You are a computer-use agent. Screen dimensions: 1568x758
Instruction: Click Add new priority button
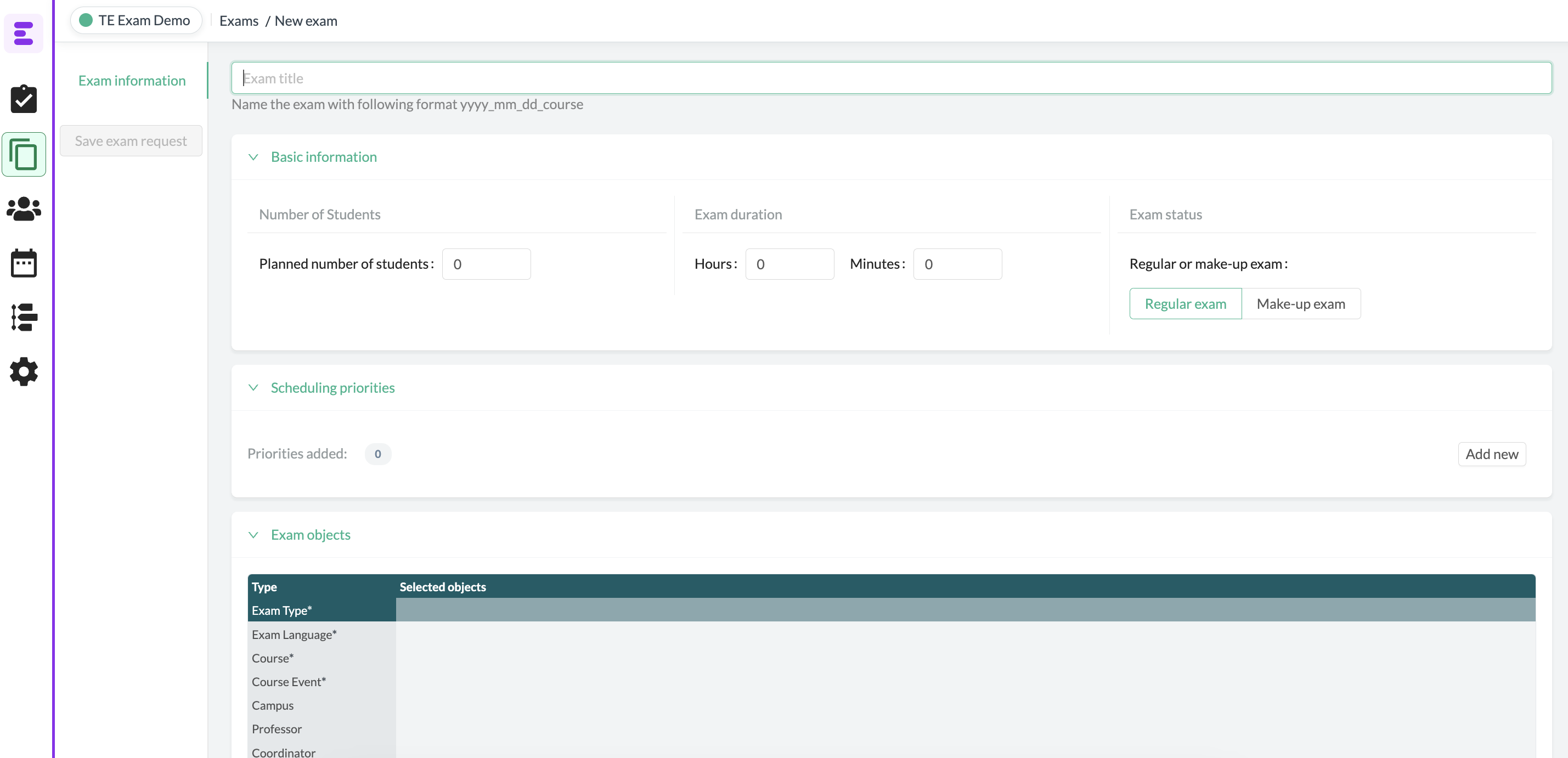[x=1491, y=454]
